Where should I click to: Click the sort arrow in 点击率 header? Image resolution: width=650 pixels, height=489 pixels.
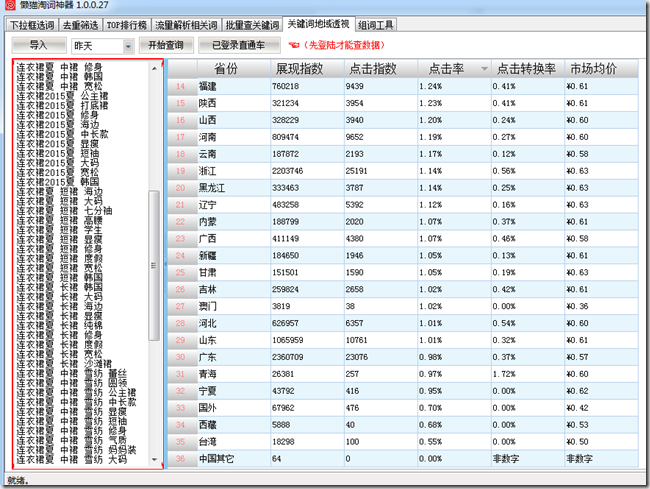pyautogui.click(x=484, y=69)
